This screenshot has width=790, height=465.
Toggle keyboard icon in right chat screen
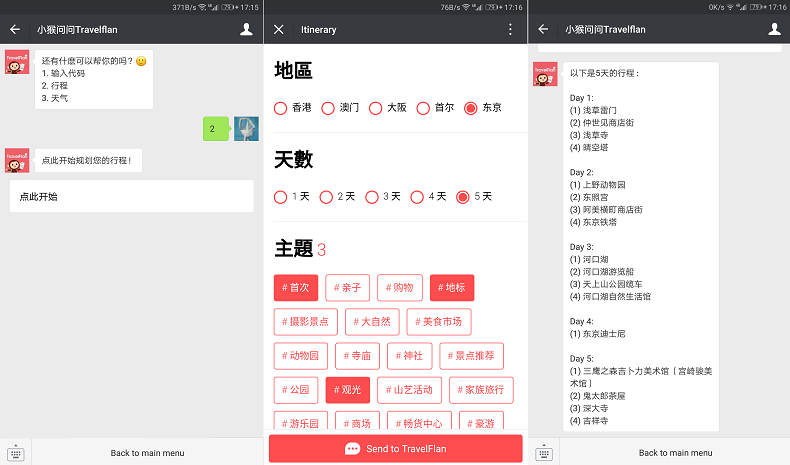tap(544, 453)
